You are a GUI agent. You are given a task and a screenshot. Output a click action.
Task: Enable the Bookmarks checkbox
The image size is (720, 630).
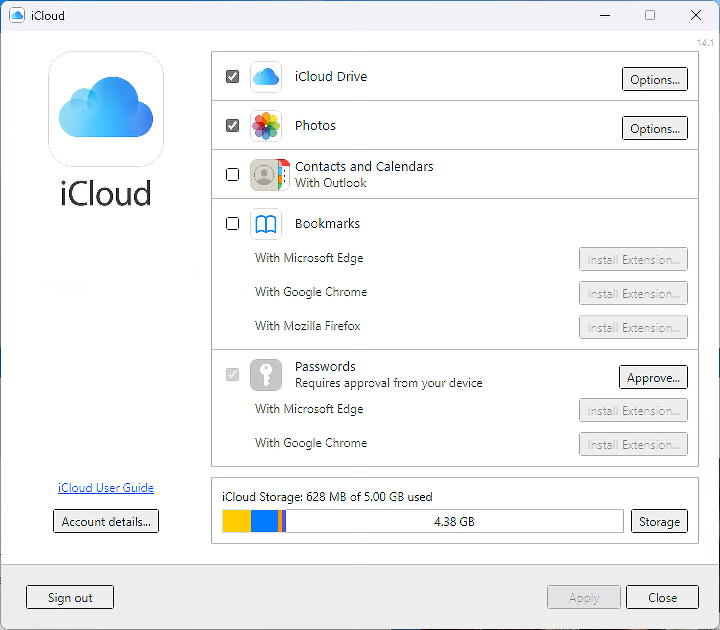coord(232,224)
